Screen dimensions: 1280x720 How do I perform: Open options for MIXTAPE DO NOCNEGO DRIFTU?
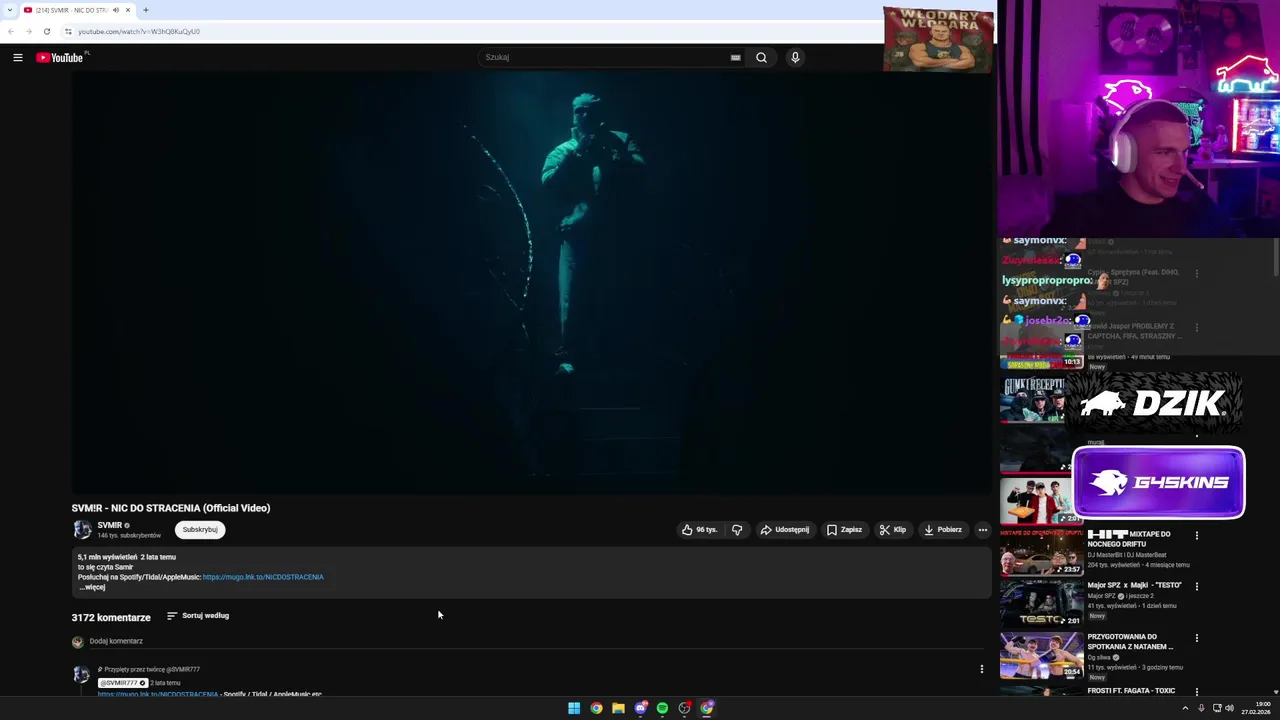point(1197,535)
